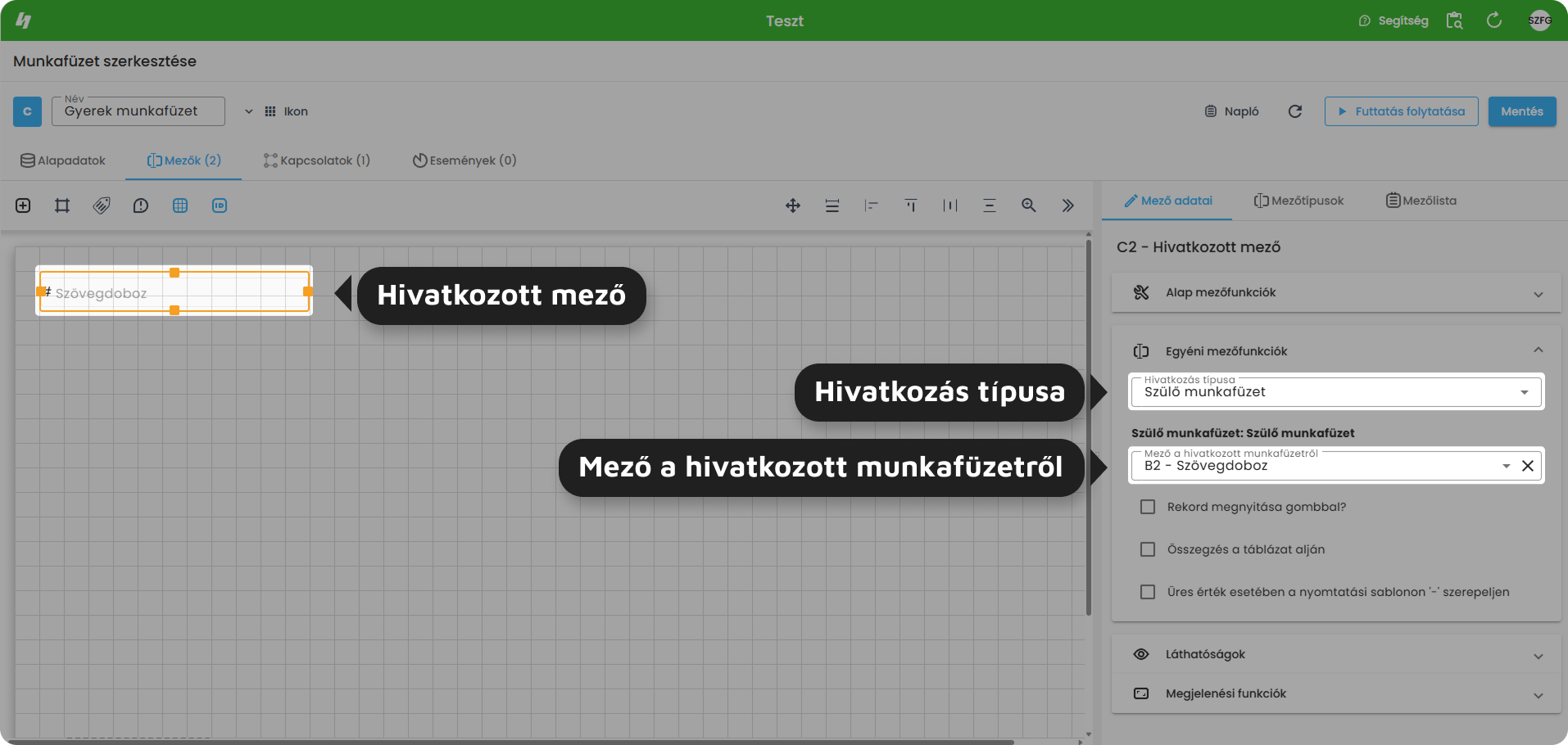Enable 'Rekord megnyitása gombbal?' checkbox

pos(1148,507)
